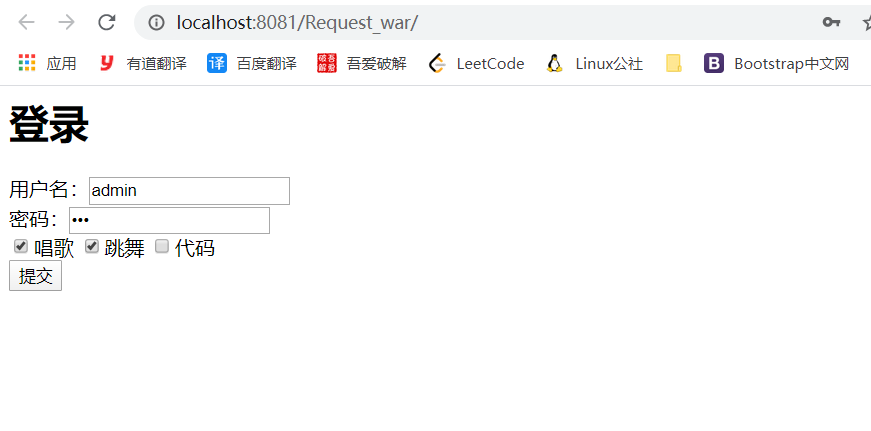Open the 百度翻译 bookmark

click(252, 63)
